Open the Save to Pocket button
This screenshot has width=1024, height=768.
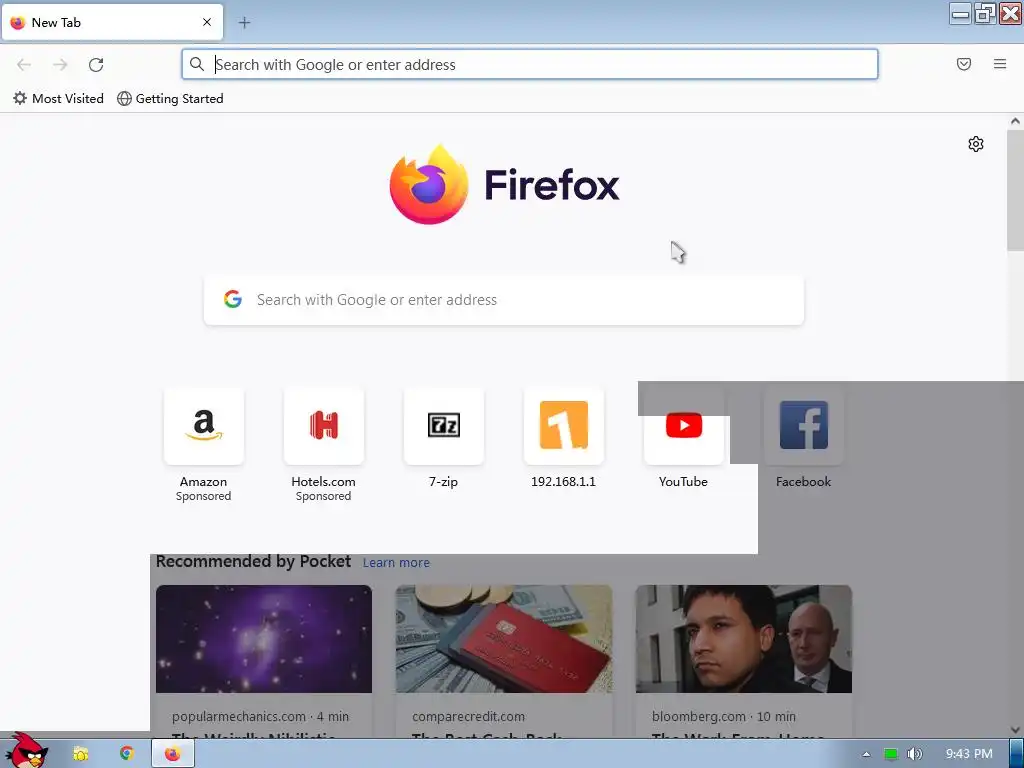[x=964, y=64]
